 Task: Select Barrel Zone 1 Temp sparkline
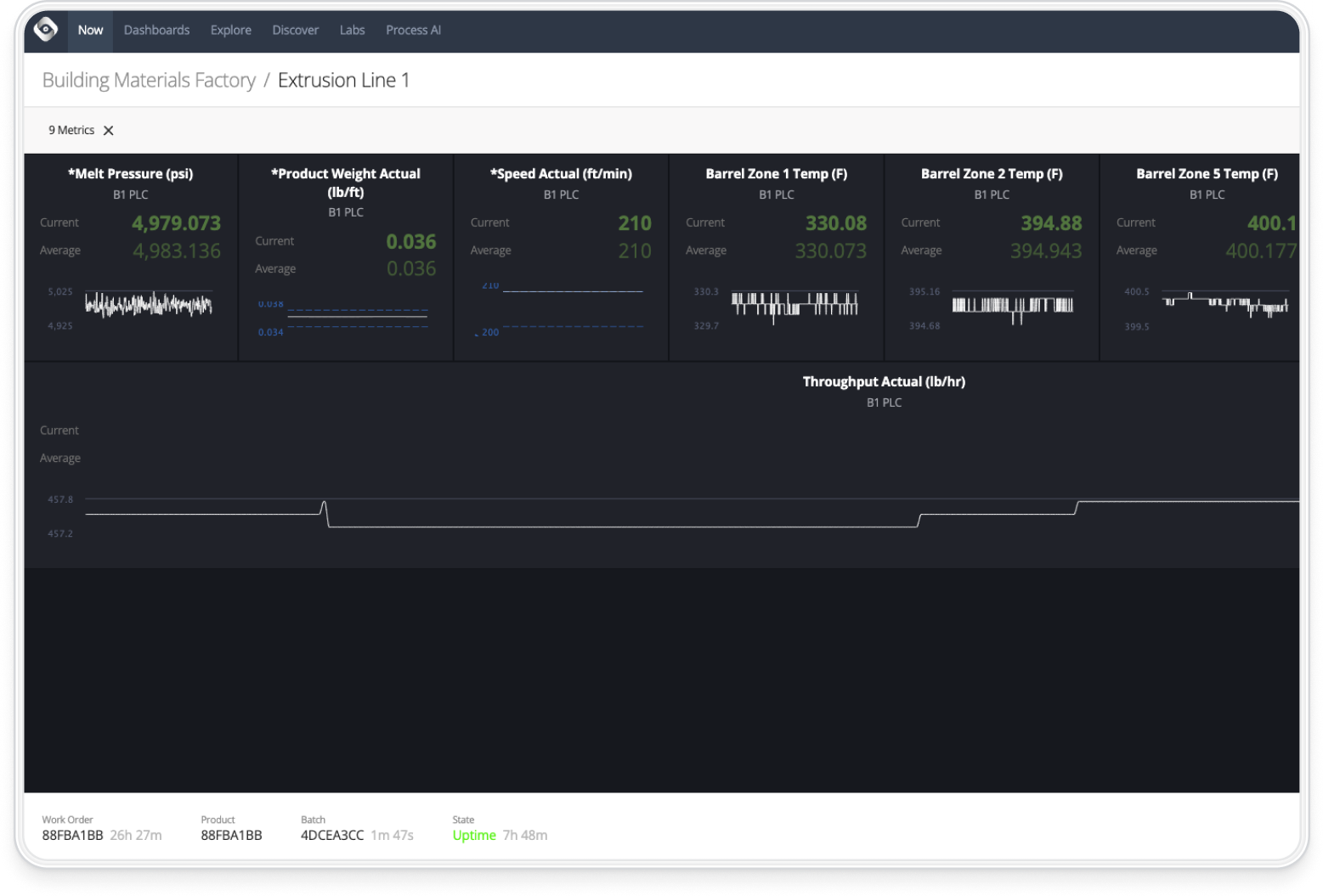[x=794, y=305]
